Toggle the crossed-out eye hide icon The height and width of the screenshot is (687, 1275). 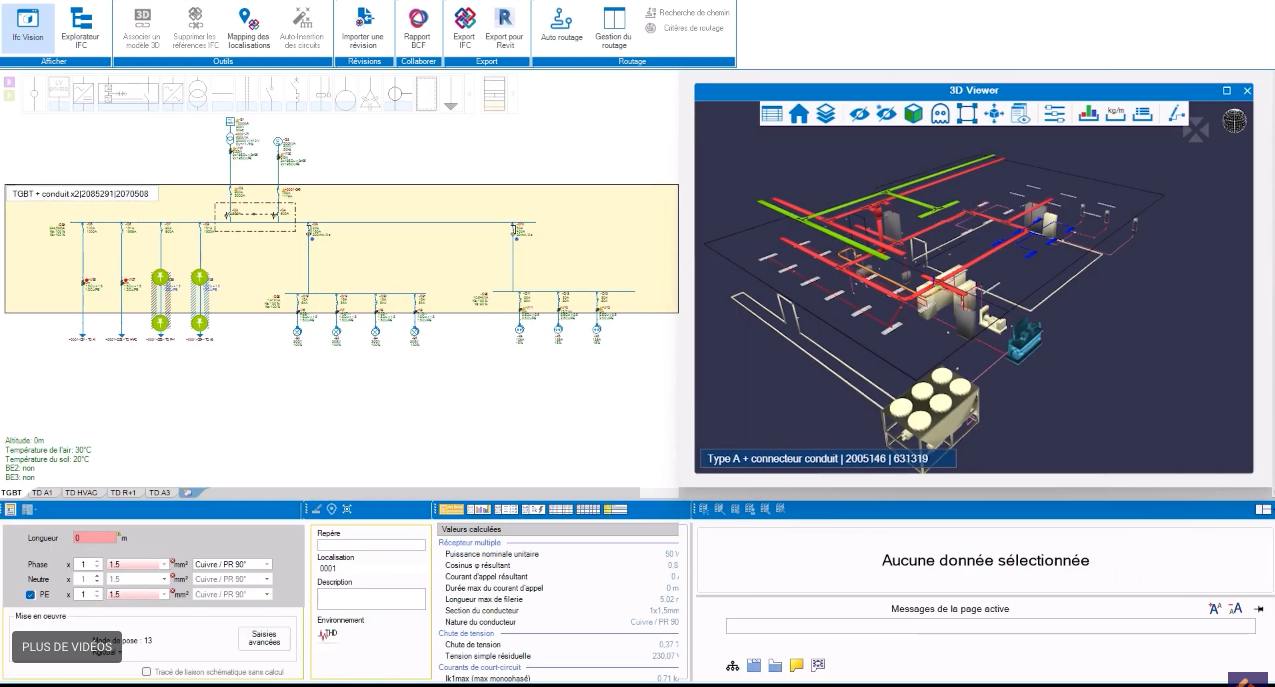(858, 114)
